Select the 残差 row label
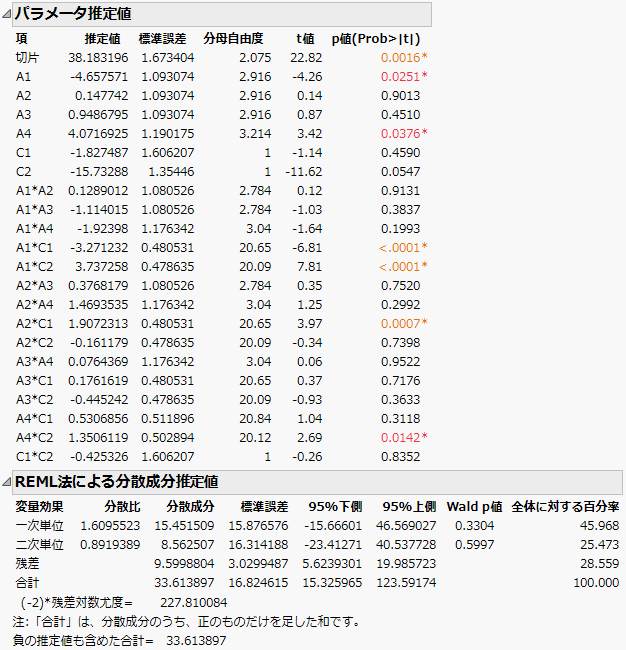 27,564
